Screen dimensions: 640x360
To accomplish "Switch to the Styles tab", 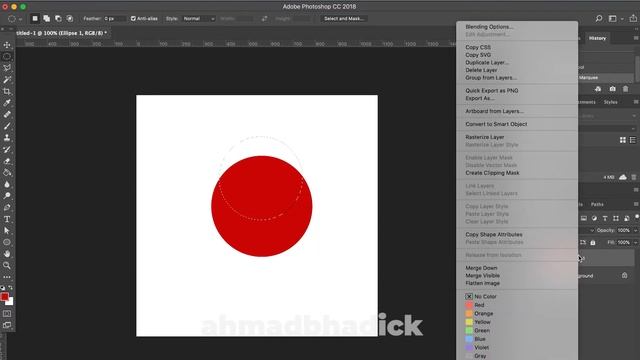I will click(611, 102).
